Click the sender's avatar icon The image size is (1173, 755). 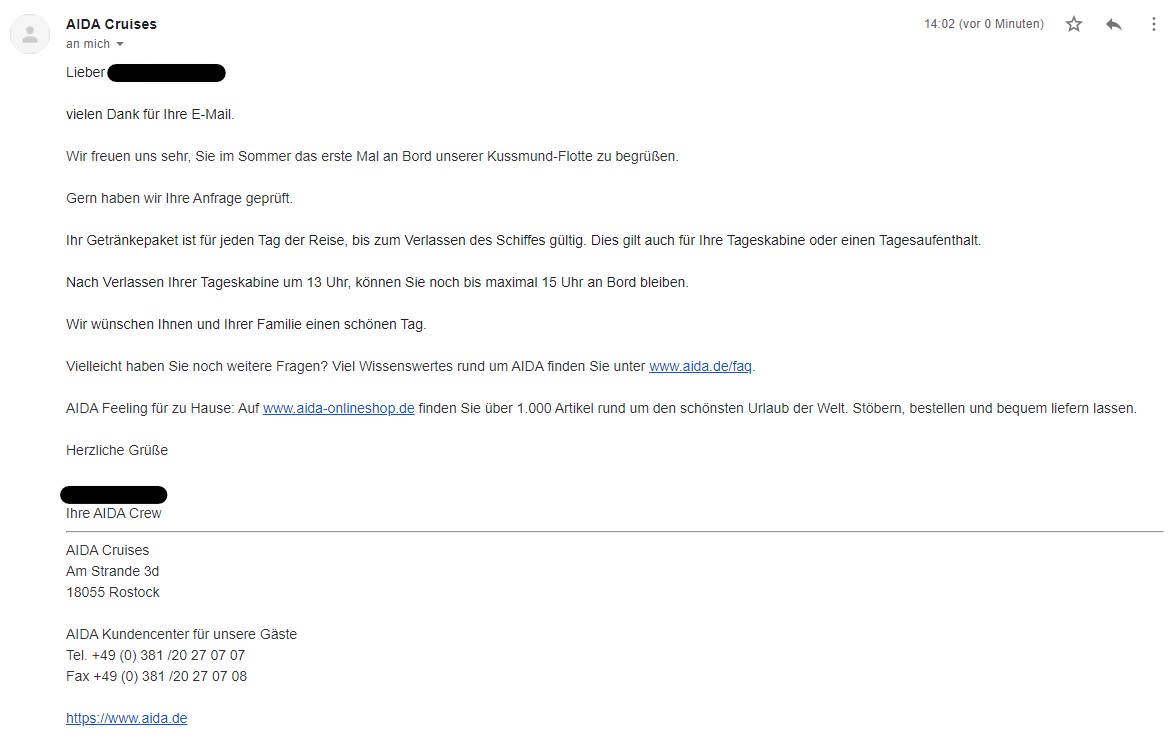[x=30, y=35]
